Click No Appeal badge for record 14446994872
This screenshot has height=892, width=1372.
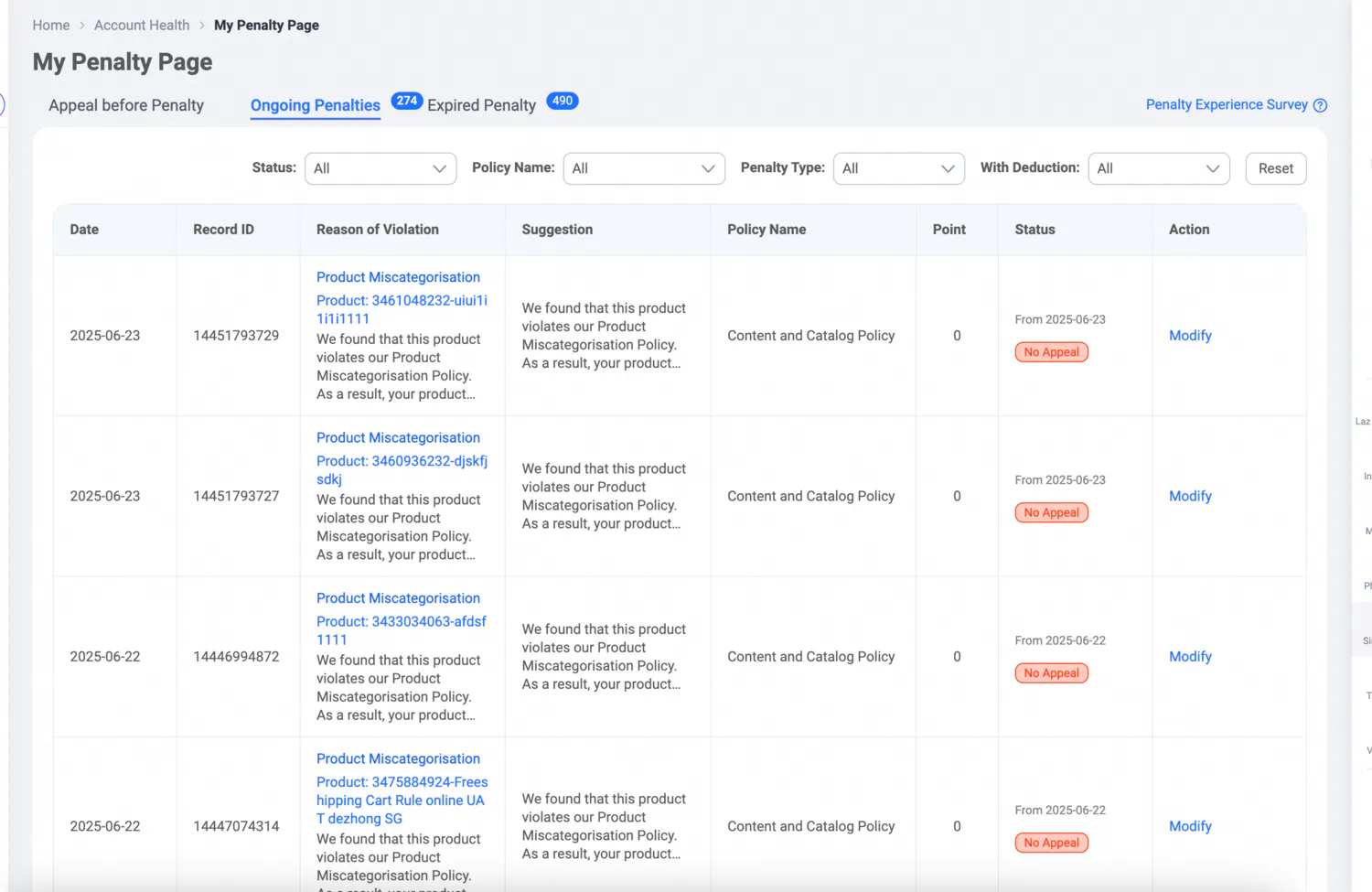(x=1051, y=673)
